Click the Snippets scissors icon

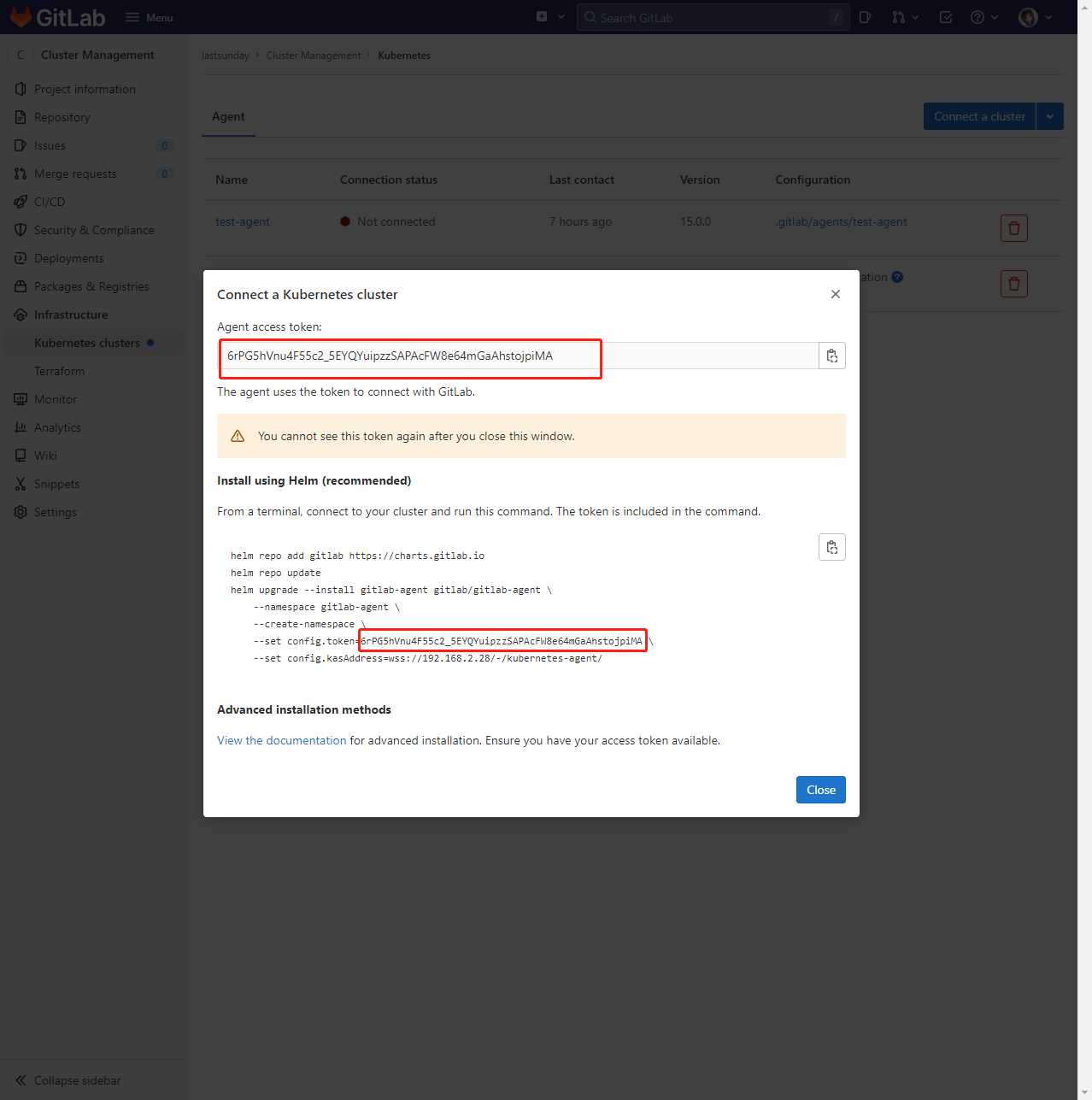[21, 484]
